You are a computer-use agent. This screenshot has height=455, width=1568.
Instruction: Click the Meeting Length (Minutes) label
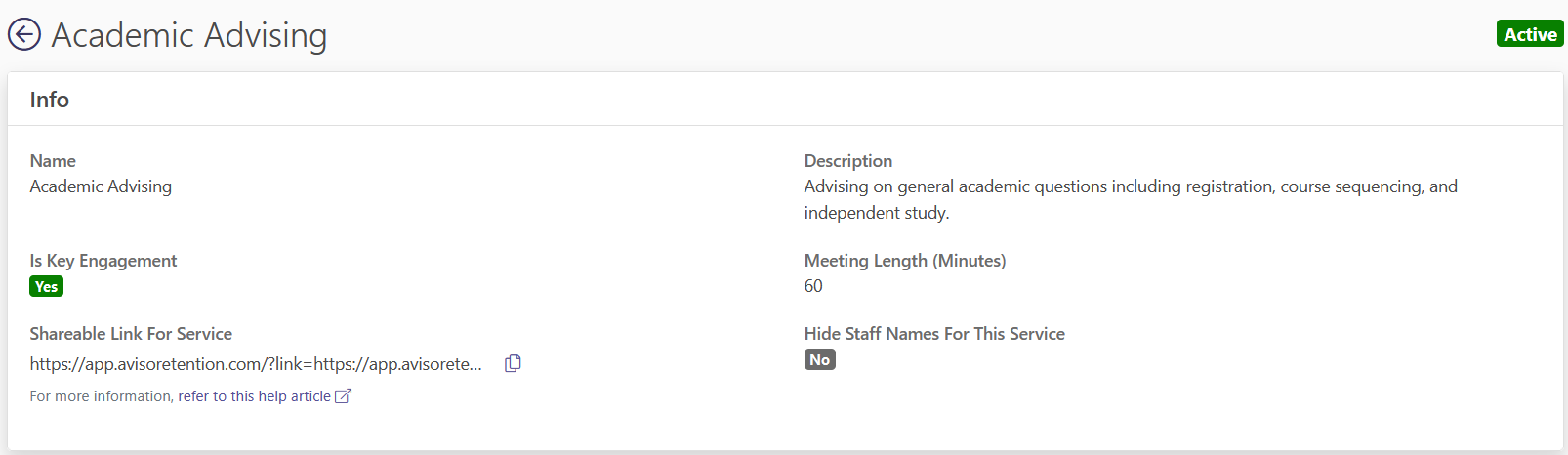tap(905, 261)
